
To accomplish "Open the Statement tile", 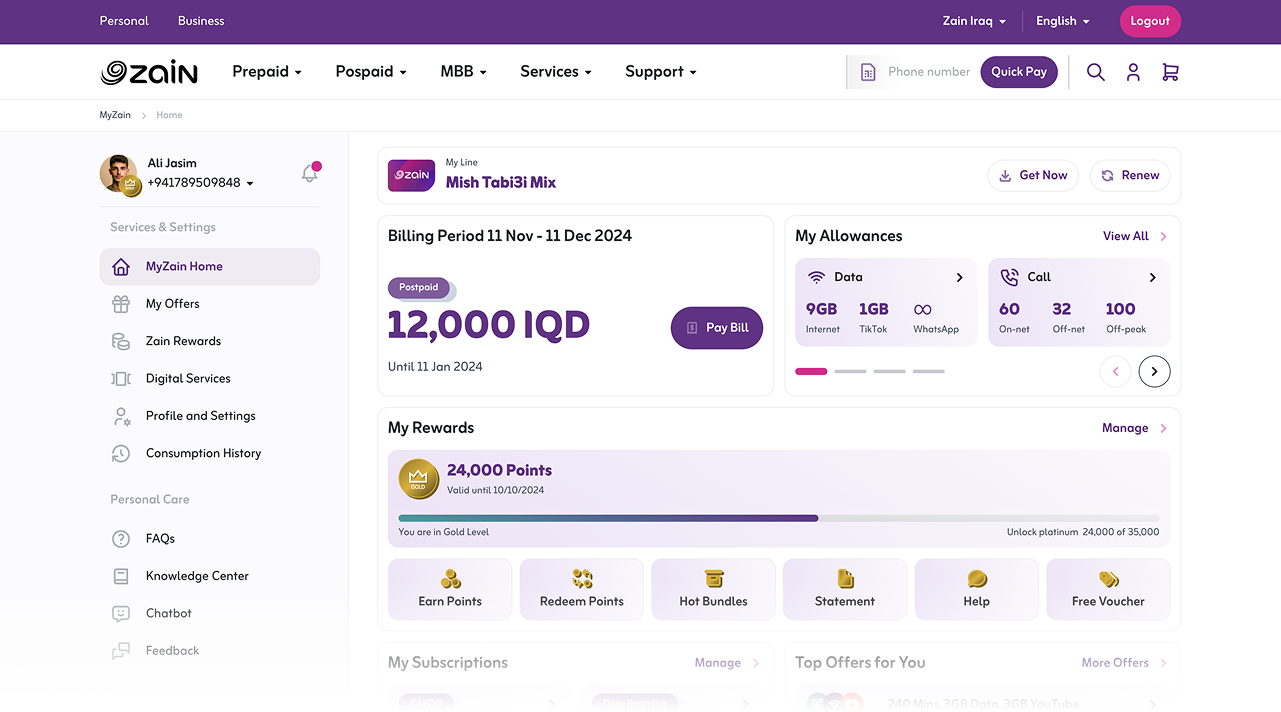I will click(x=845, y=589).
